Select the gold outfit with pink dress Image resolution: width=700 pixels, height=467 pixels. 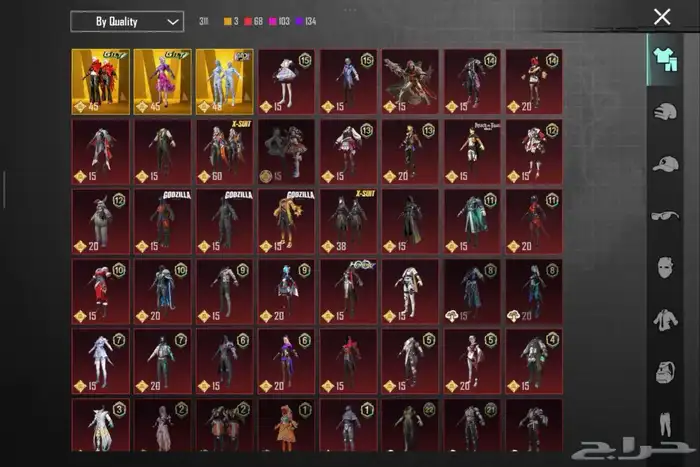(x=163, y=82)
